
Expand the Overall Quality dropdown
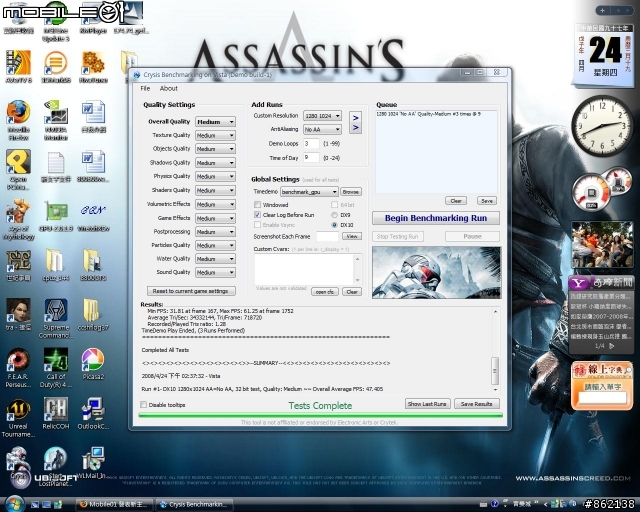click(216, 122)
